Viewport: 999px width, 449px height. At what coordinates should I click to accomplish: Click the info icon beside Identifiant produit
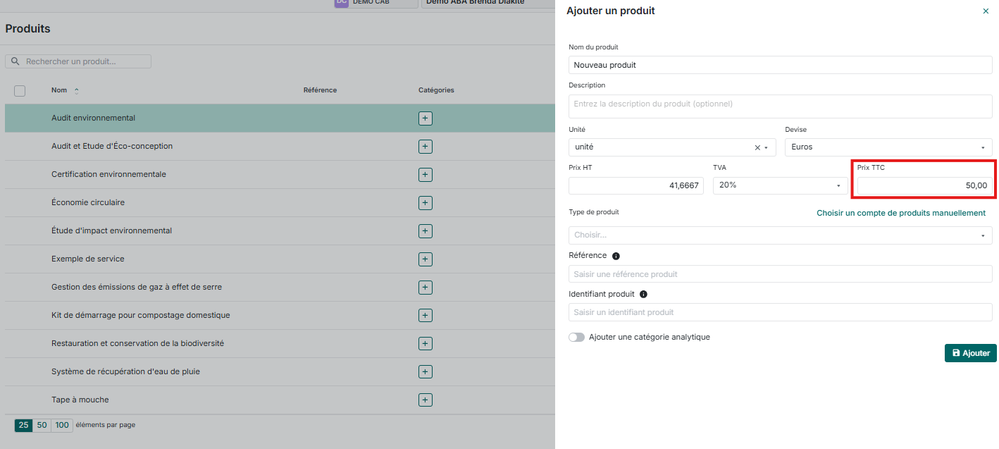(643, 294)
